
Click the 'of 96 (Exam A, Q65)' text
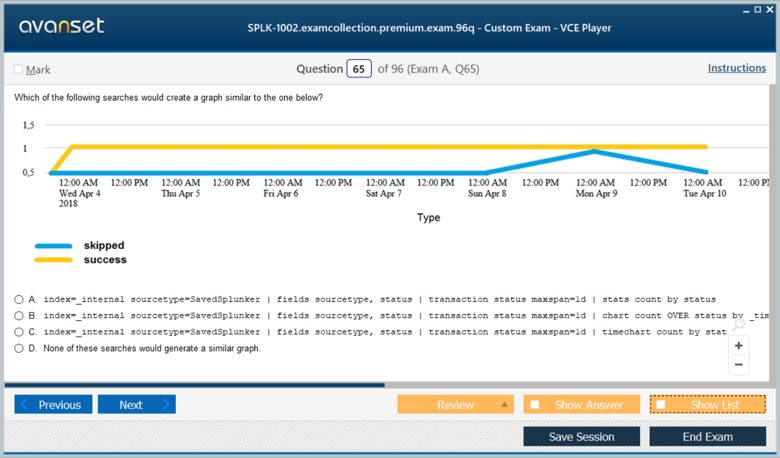click(x=428, y=69)
